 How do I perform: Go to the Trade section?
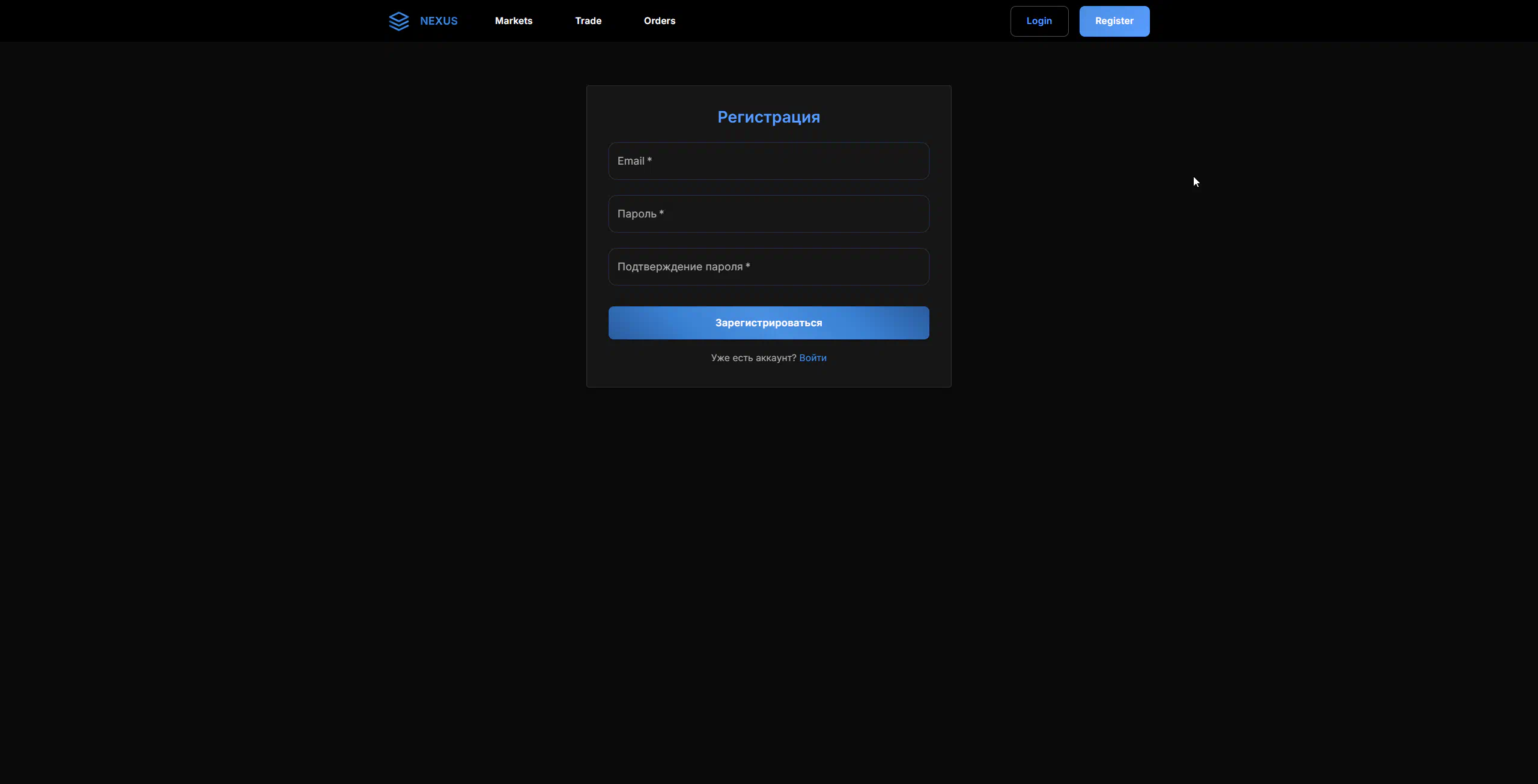pyautogui.click(x=588, y=21)
